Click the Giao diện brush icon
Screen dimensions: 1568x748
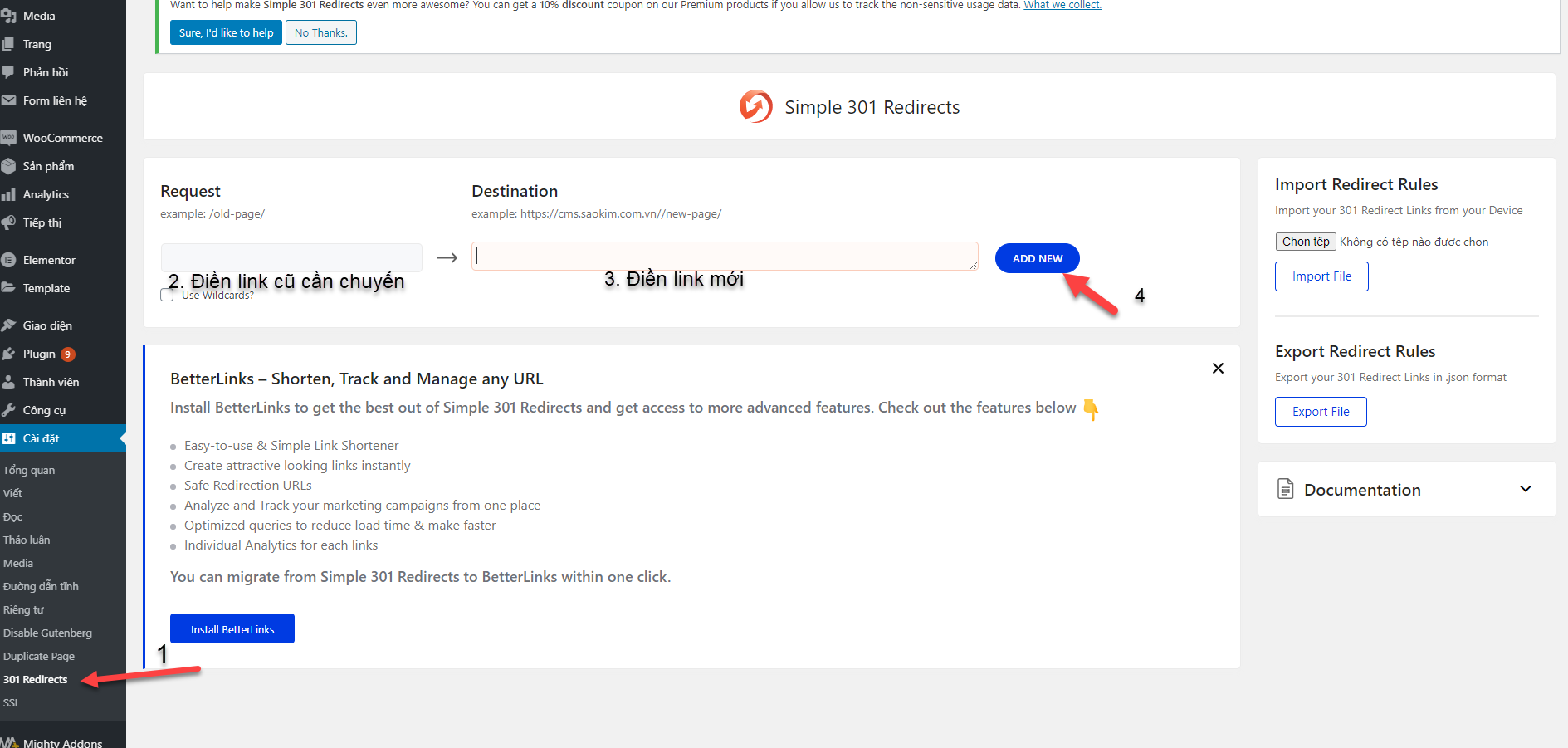click(9, 325)
